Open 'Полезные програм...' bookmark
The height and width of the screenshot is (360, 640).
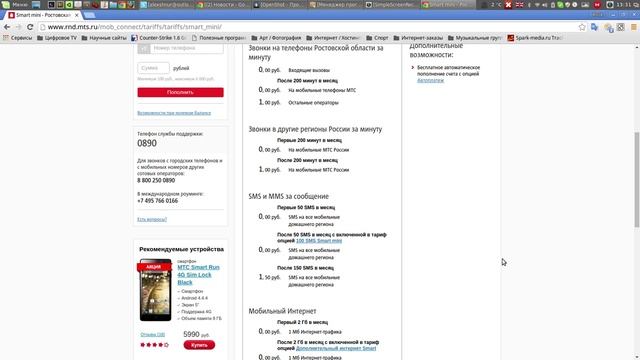pyautogui.click(x=218, y=38)
